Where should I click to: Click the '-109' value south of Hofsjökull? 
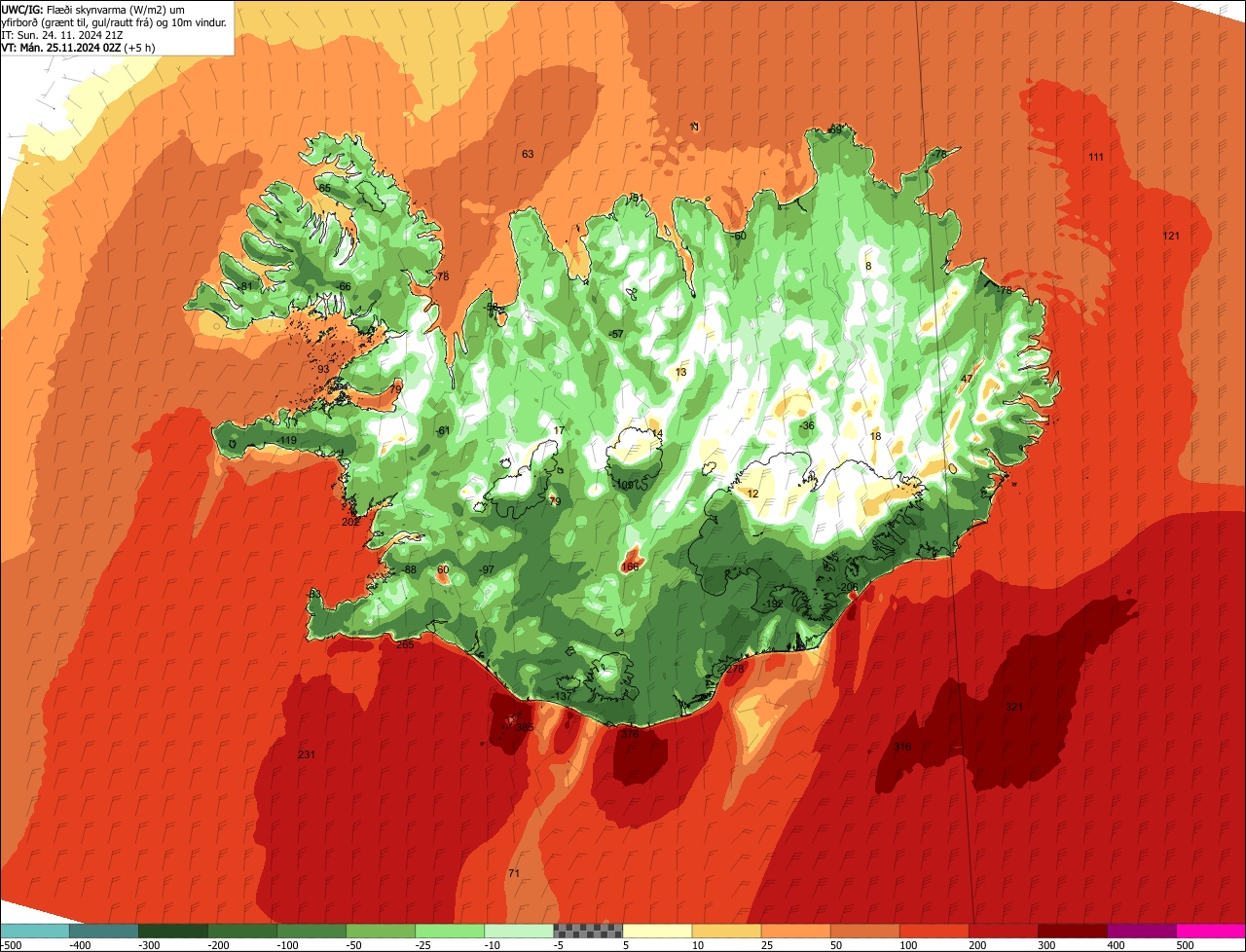pos(624,484)
